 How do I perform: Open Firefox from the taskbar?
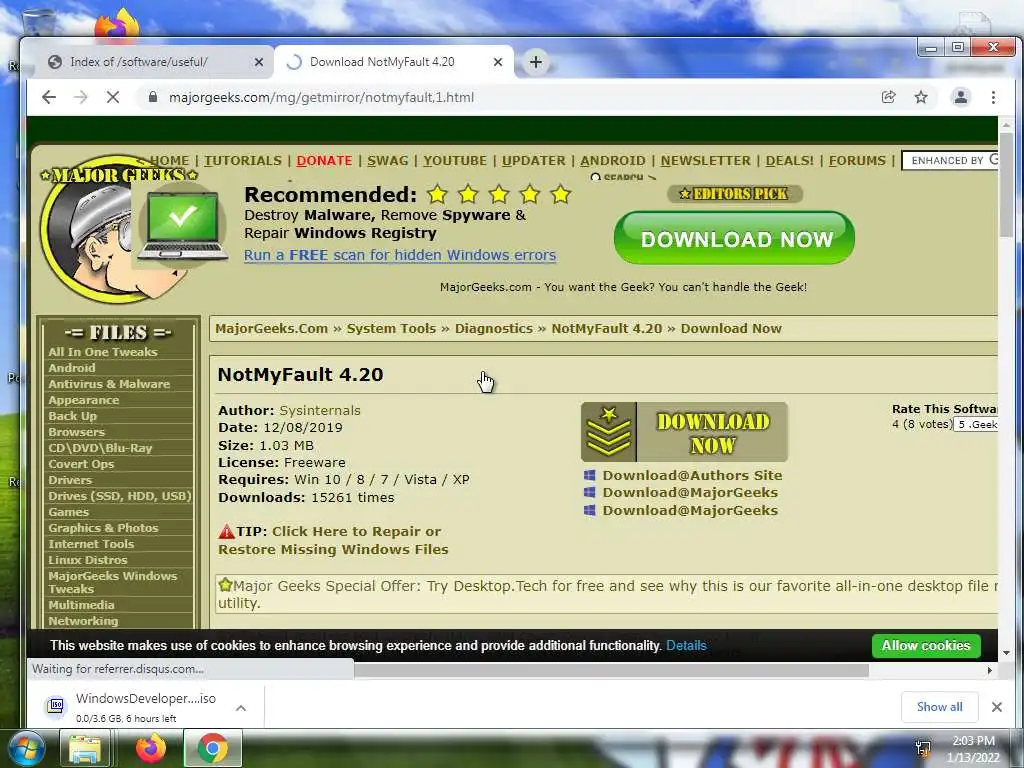151,749
